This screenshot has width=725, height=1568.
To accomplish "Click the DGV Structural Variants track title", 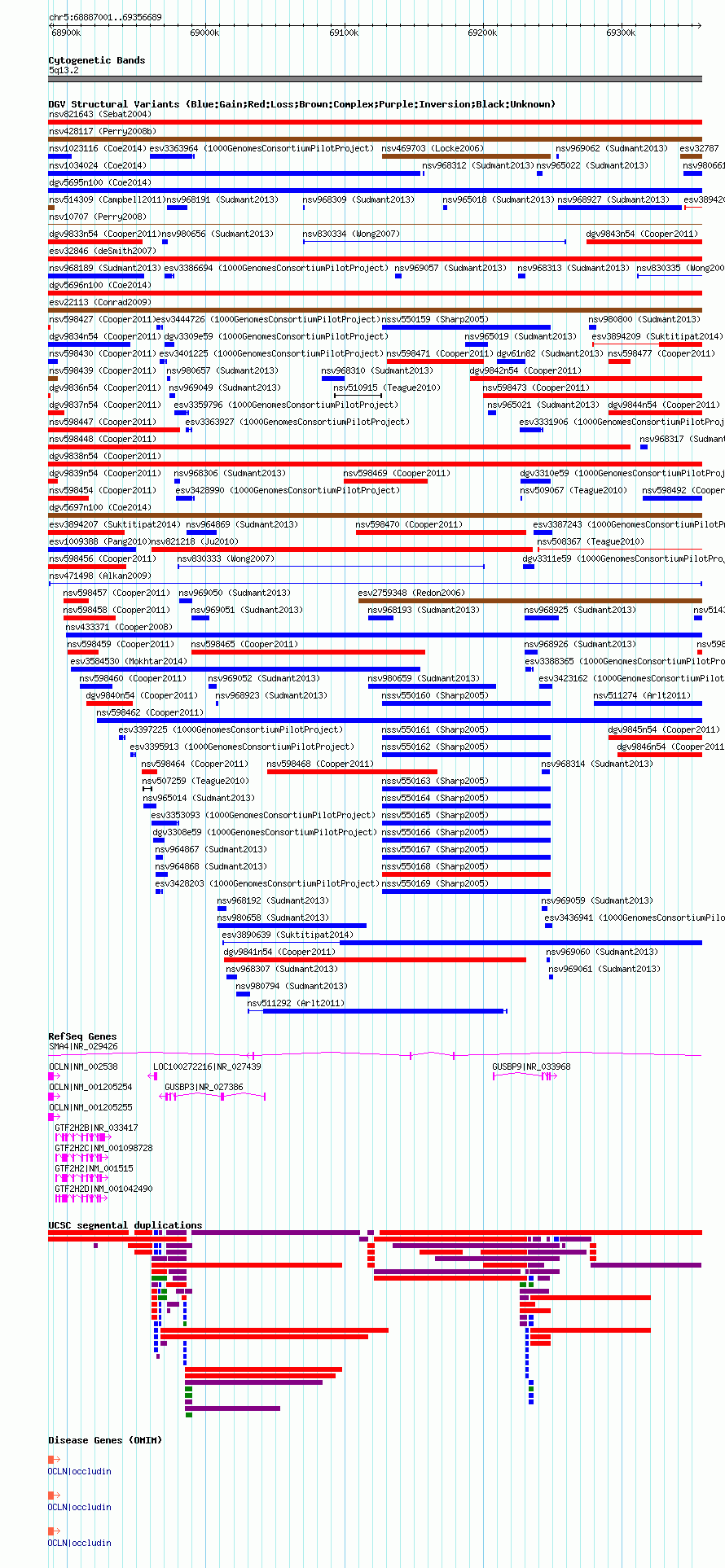I will pos(301,104).
